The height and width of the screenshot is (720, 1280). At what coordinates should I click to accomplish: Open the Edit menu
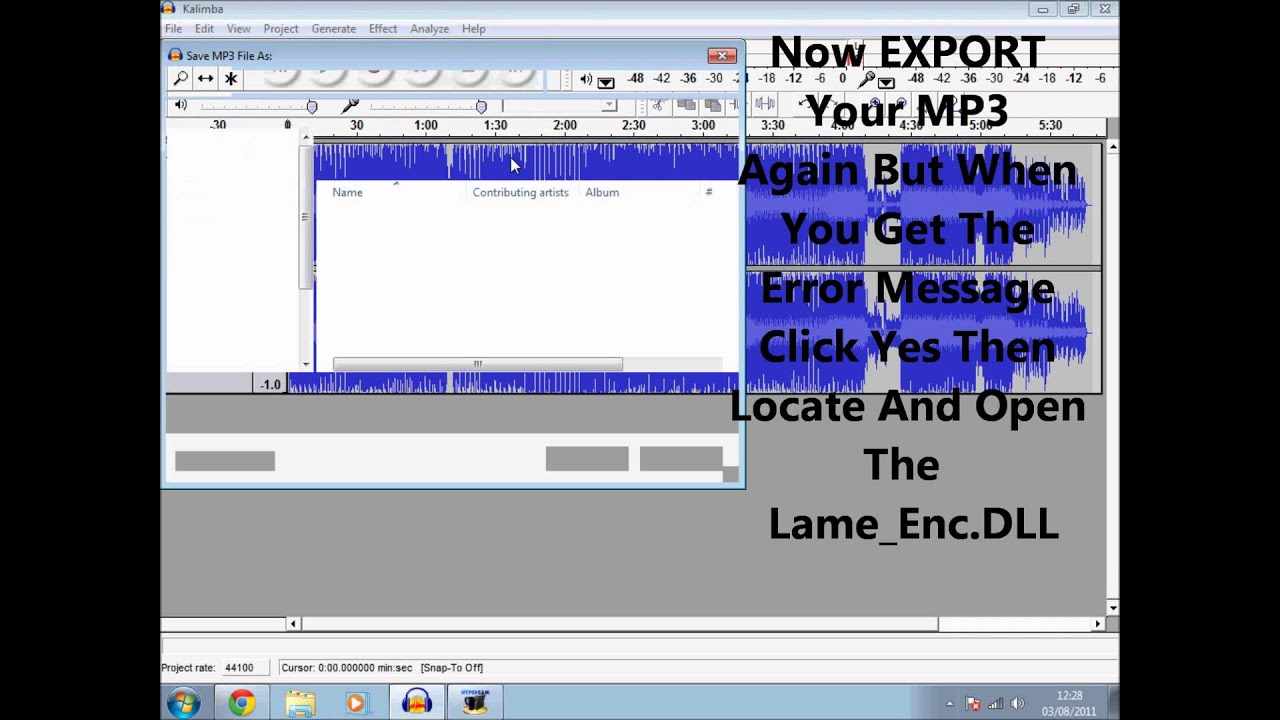[x=204, y=29]
